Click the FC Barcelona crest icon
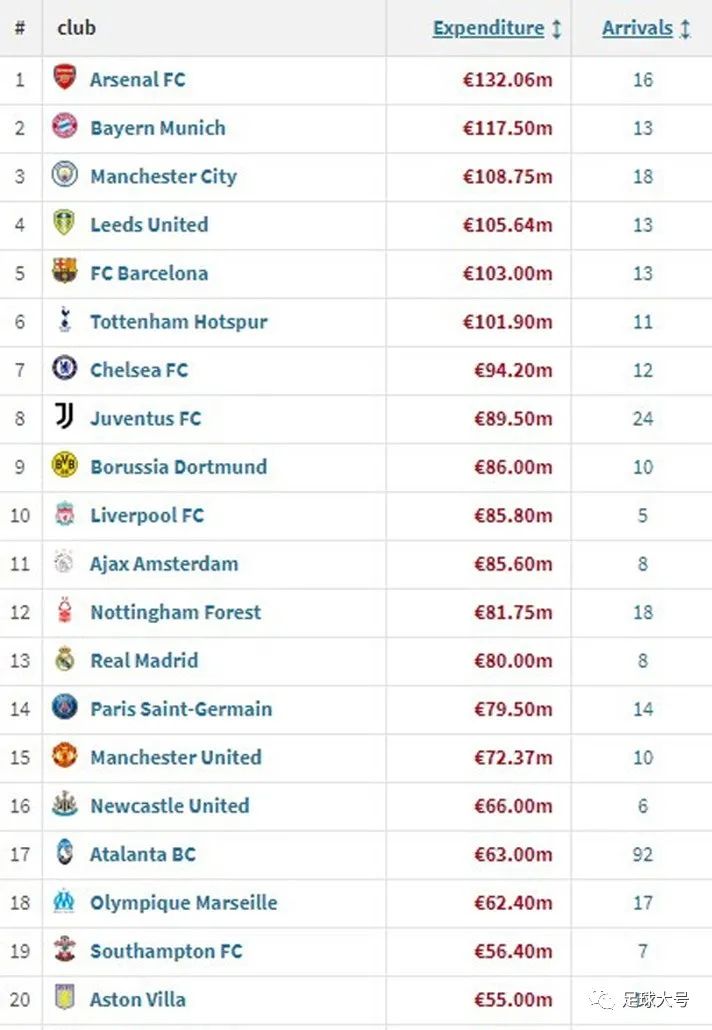Viewport: 712px width, 1030px height. pos(64,272)
